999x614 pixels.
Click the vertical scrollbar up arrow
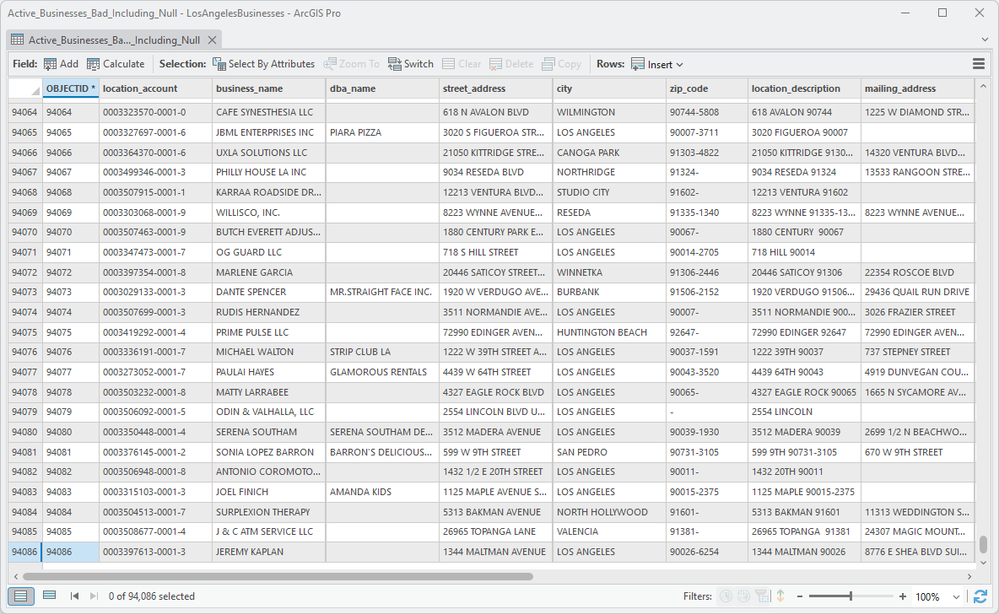coord(983,86)
